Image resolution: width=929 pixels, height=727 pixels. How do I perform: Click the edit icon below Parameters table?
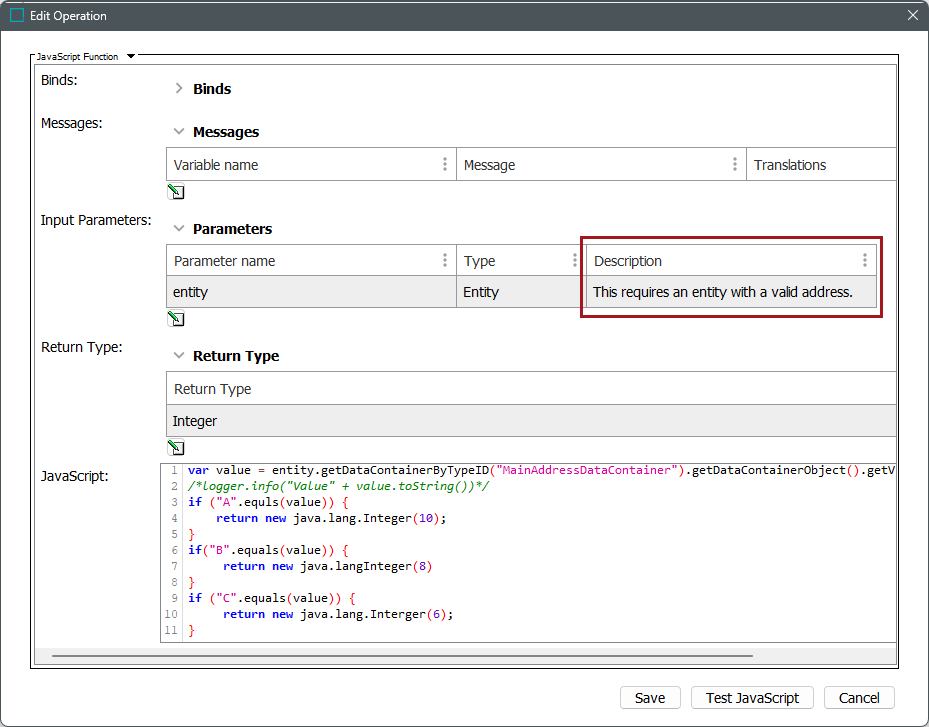tap(176, 319)
